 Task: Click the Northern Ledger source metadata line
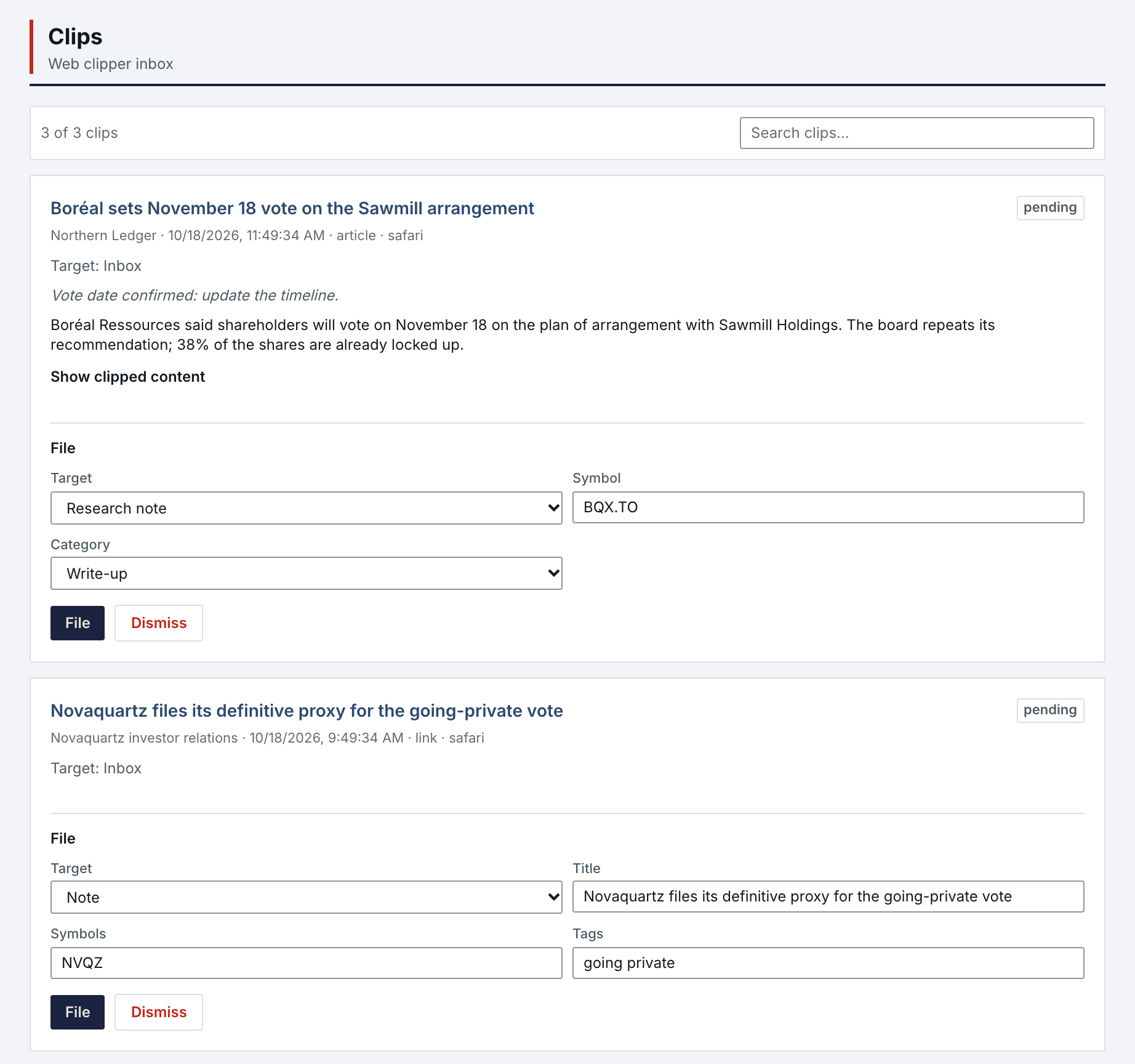(236, 236)
